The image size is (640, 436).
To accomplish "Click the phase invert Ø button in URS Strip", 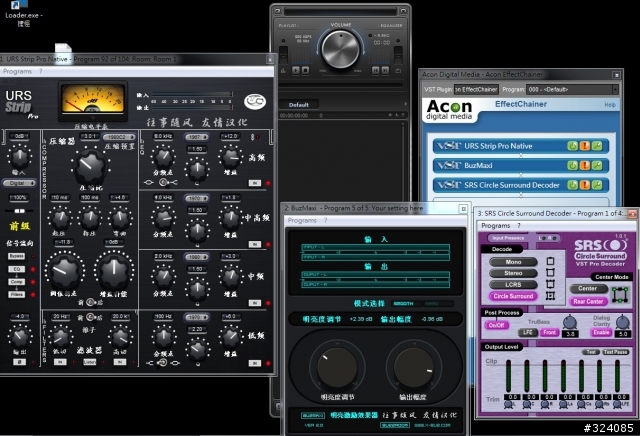I will [19, 362].
